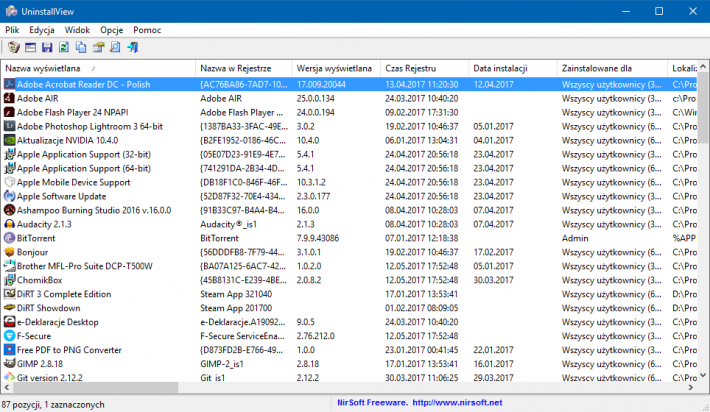Click the ChomikBox row icon
Viewport: 710px width, 412px height.
tap(9, 280)
